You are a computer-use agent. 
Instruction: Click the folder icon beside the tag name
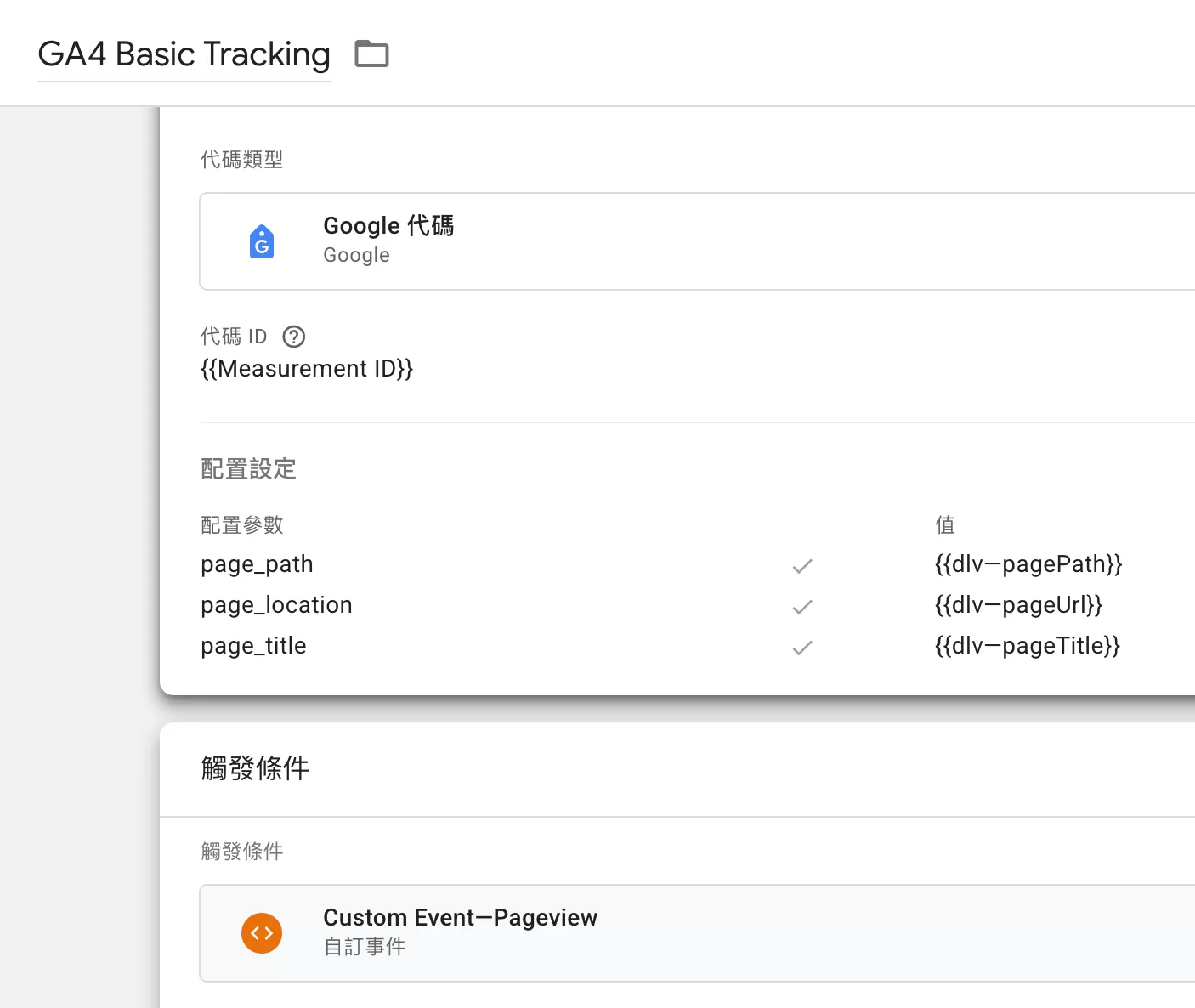click(371, 54)
